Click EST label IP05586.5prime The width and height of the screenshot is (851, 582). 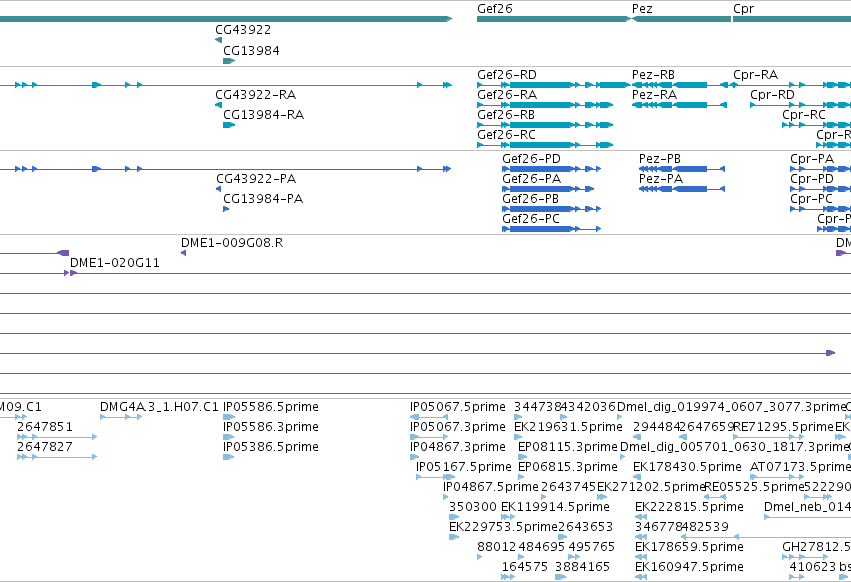coord(271,407)
